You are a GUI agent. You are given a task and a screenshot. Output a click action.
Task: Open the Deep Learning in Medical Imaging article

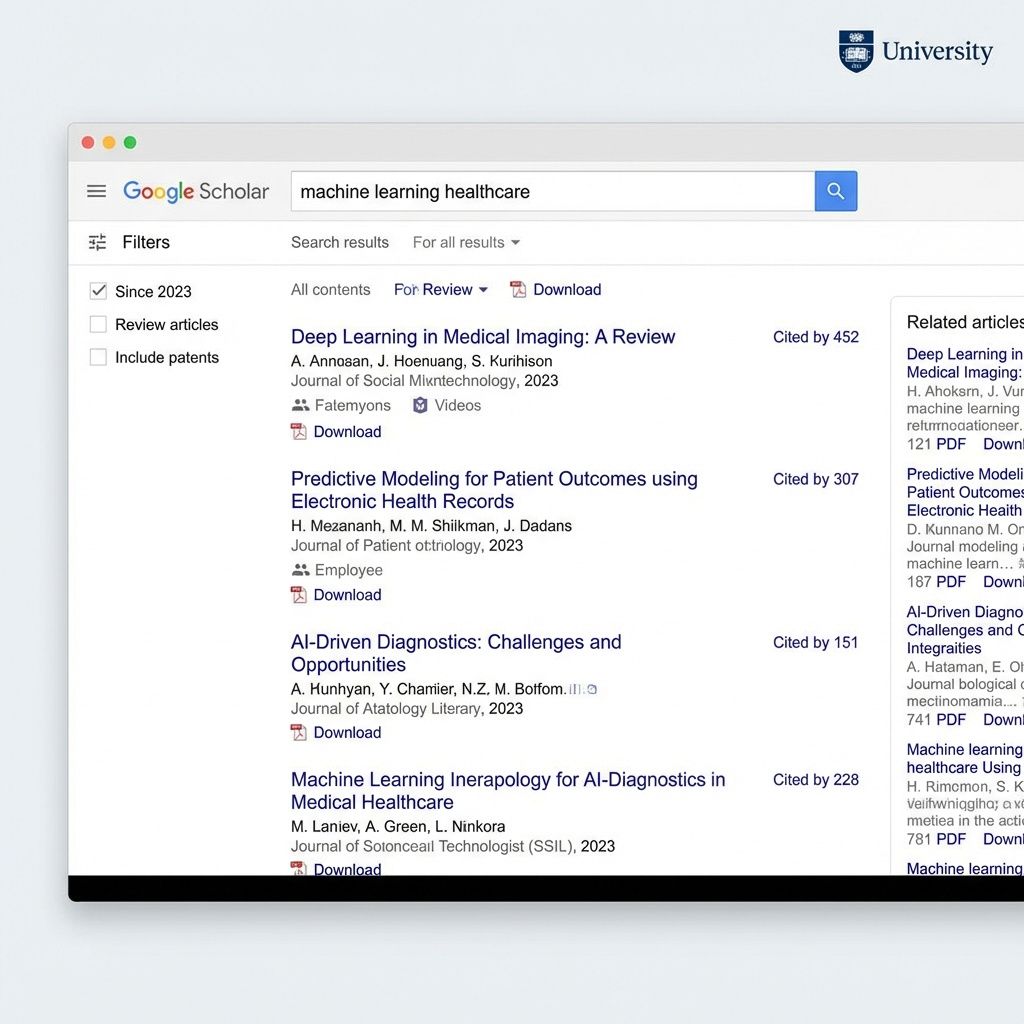[483, 337]
